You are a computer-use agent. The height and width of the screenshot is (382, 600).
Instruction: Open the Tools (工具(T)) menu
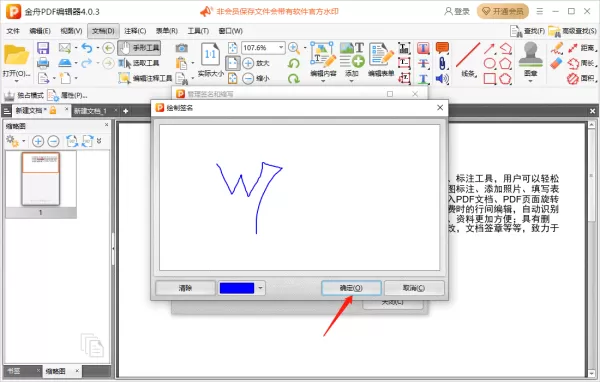pos(198,31)
